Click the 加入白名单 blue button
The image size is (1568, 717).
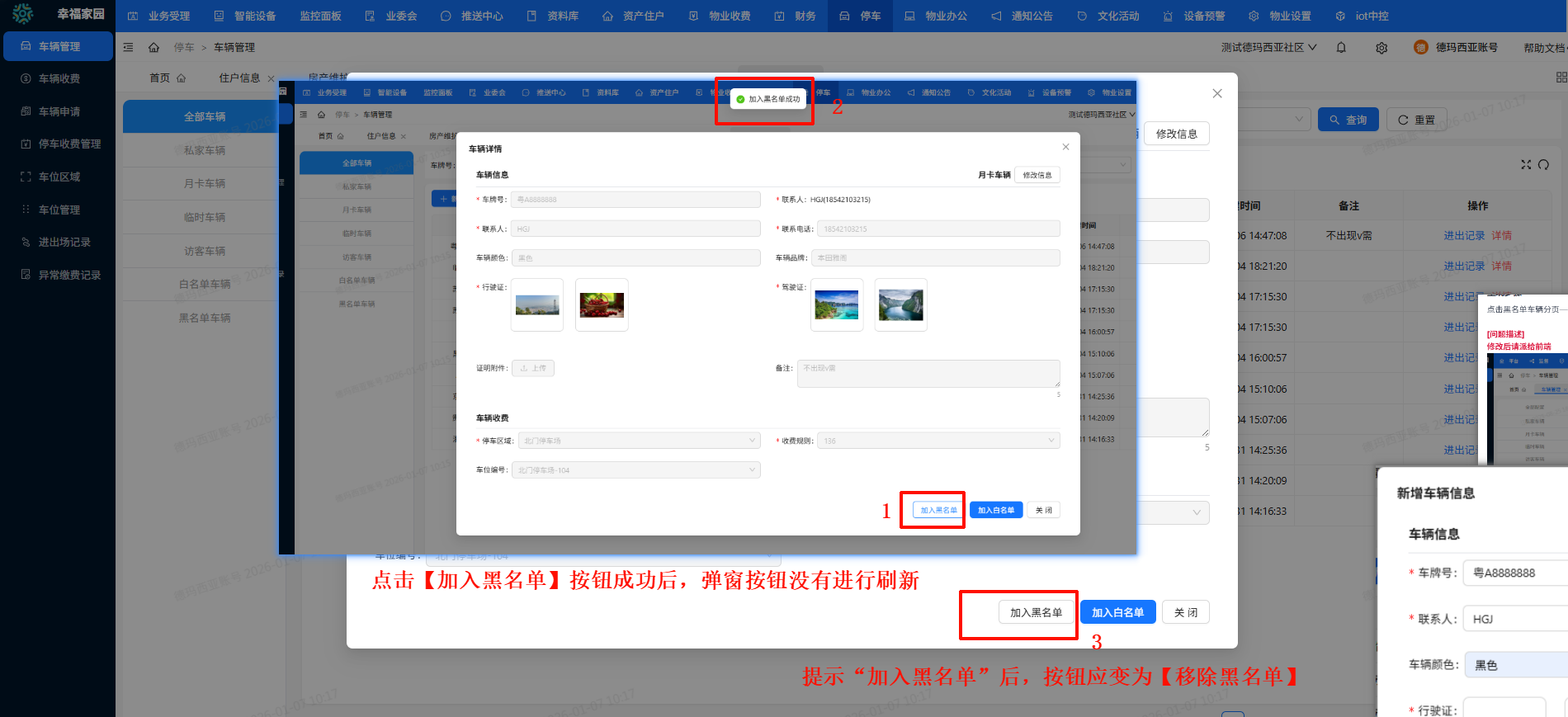[1117, 612]
